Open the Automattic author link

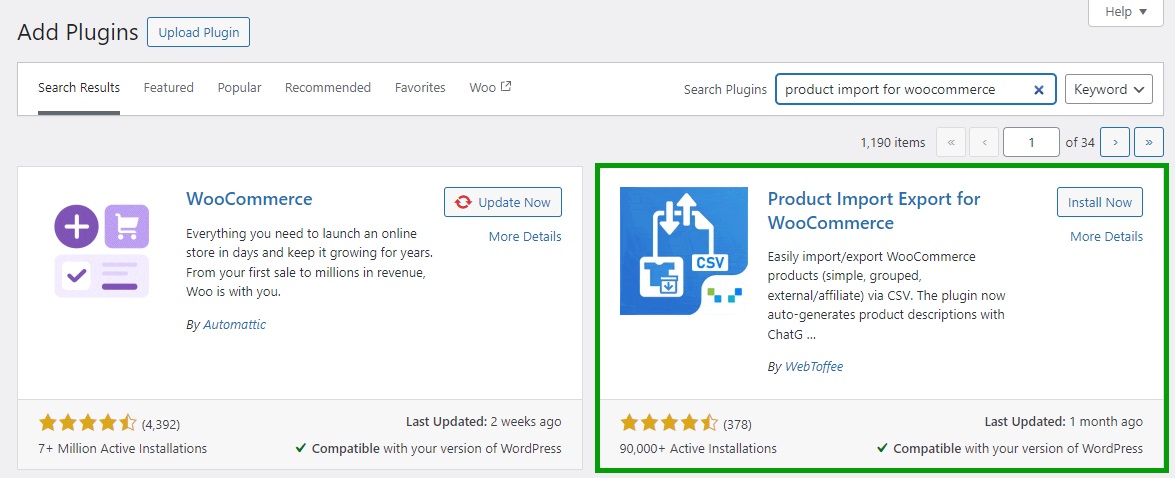pos(235,324)
